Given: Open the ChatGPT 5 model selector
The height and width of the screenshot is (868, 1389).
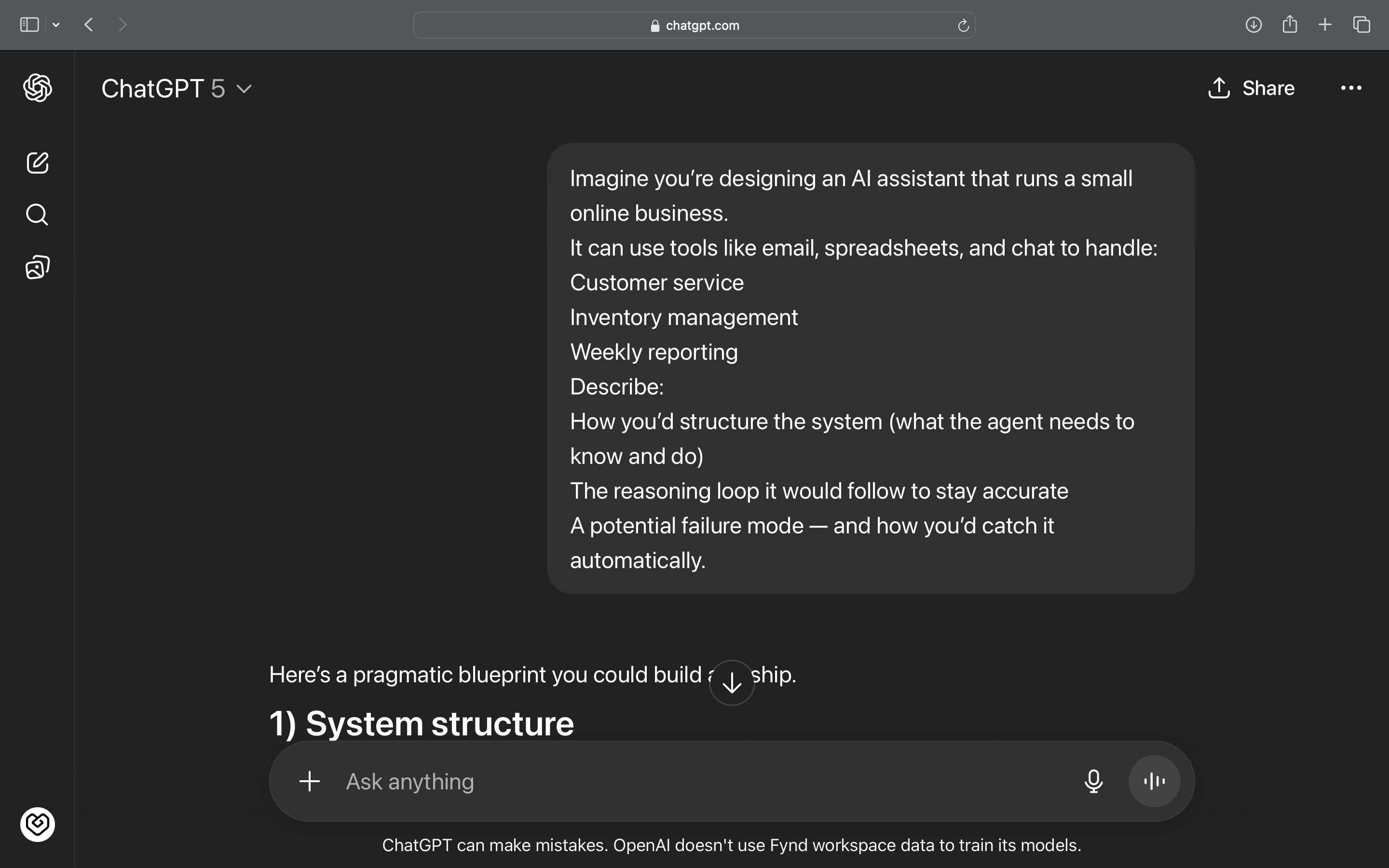Looking at the screenshot, I should 176,88.
